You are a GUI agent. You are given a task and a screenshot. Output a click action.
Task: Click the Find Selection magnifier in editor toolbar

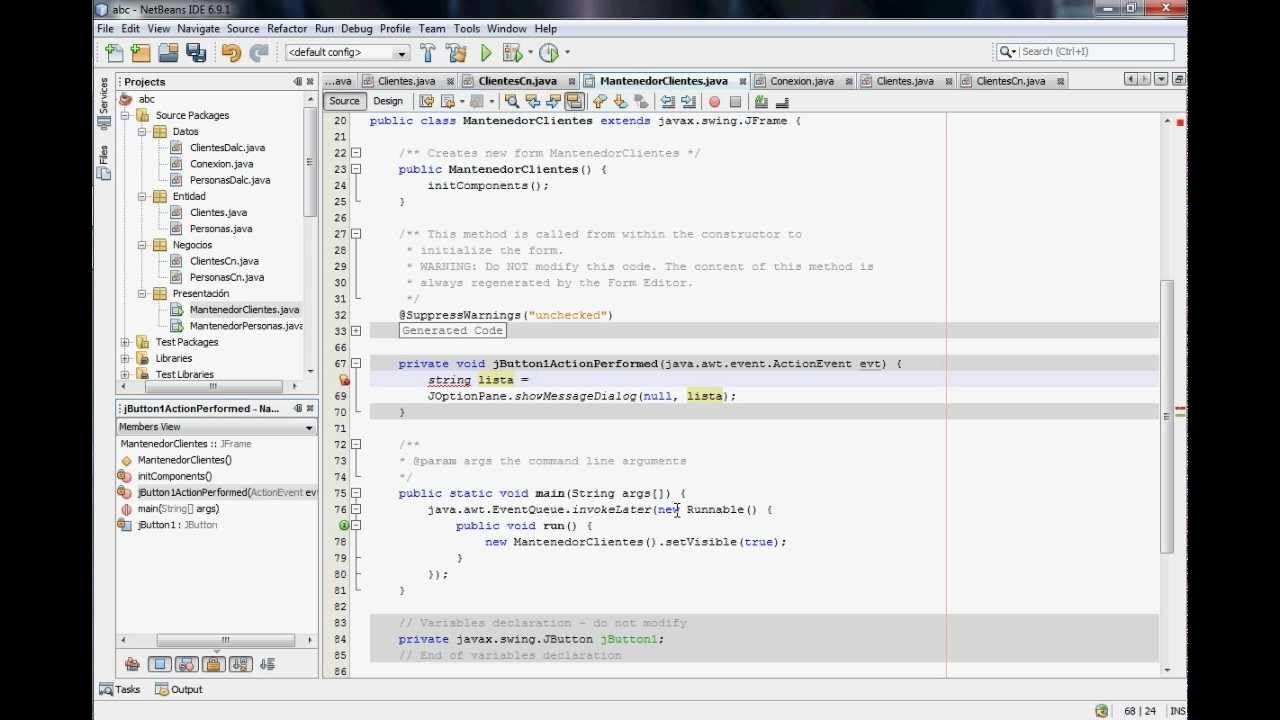coord(511,101)
